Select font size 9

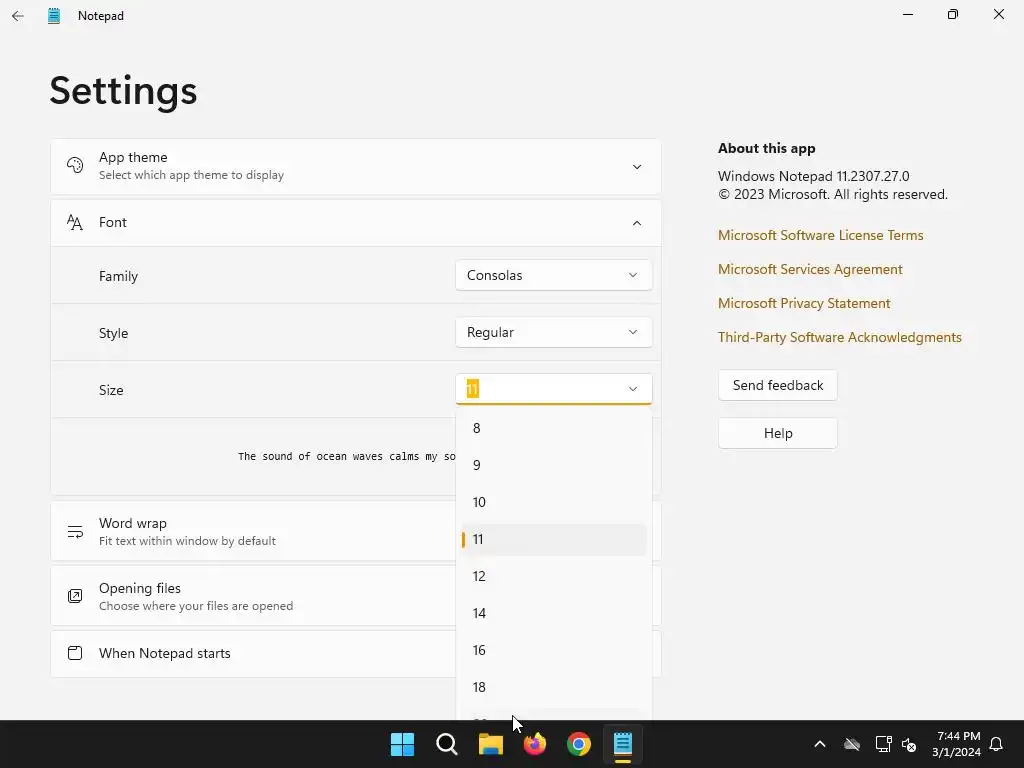(x=554, y=465)
